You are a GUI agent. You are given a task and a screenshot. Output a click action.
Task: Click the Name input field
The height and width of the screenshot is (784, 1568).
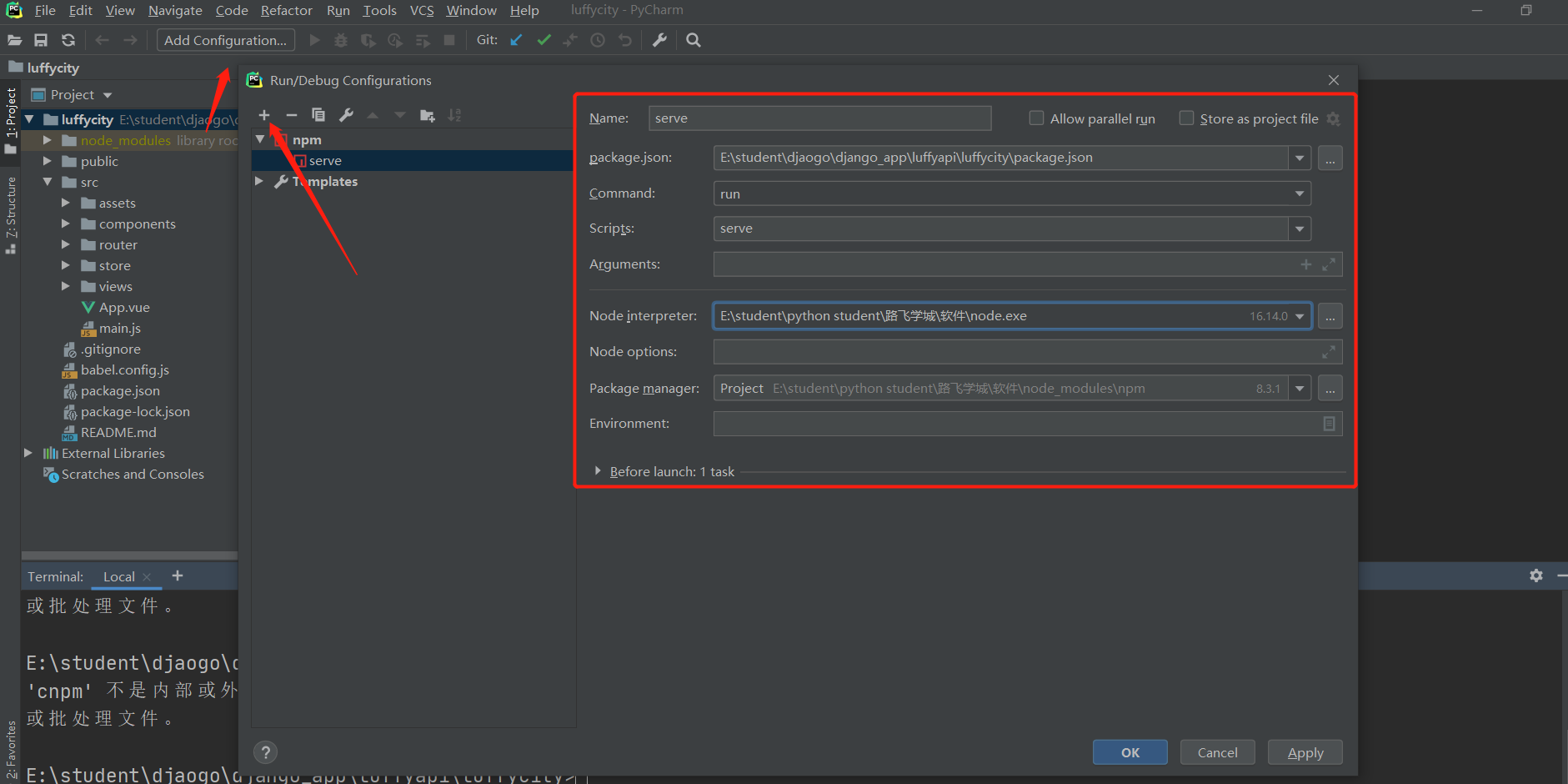pyautogui.click(x=819, y=118)
